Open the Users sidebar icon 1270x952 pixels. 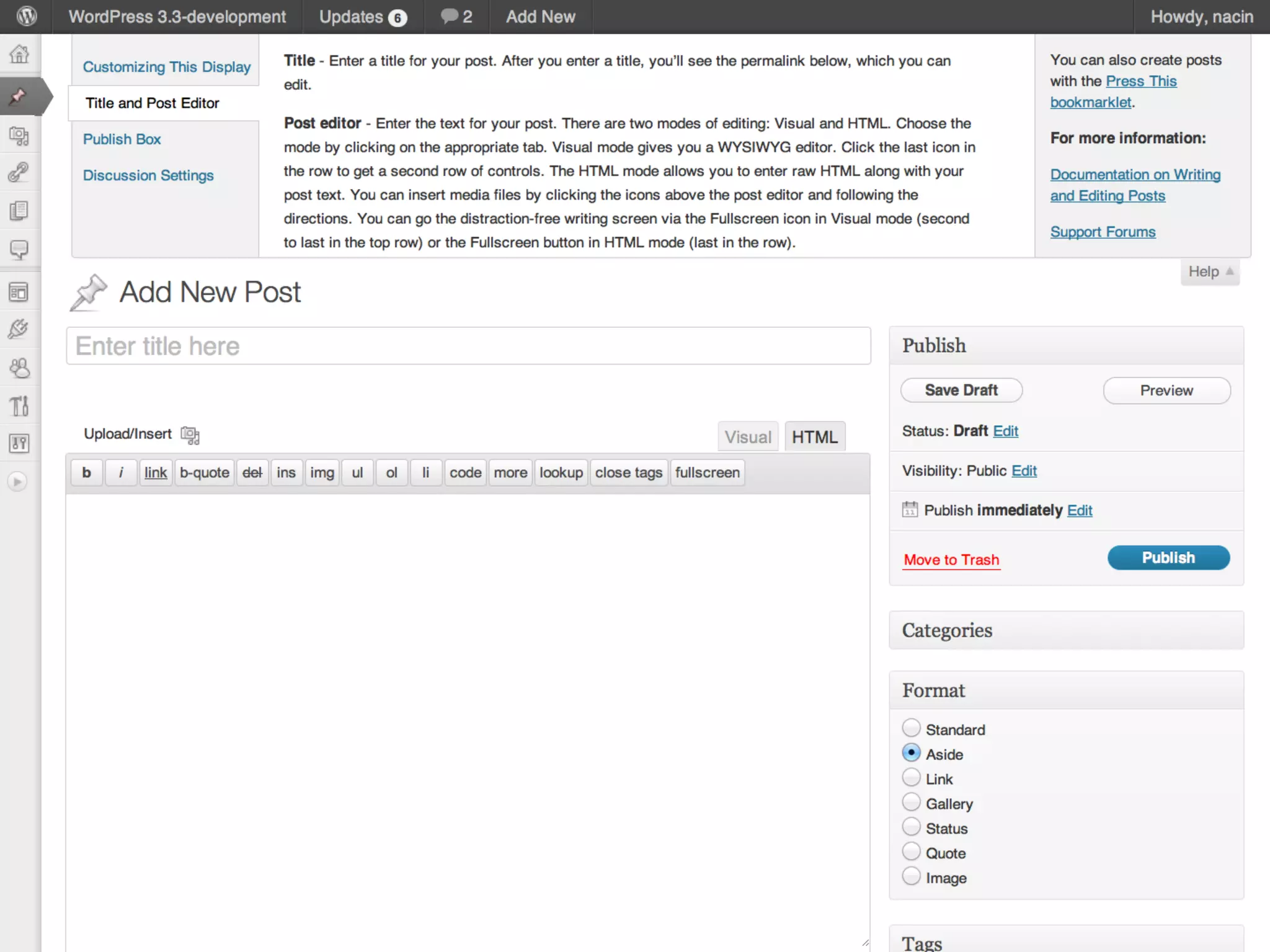19,368
